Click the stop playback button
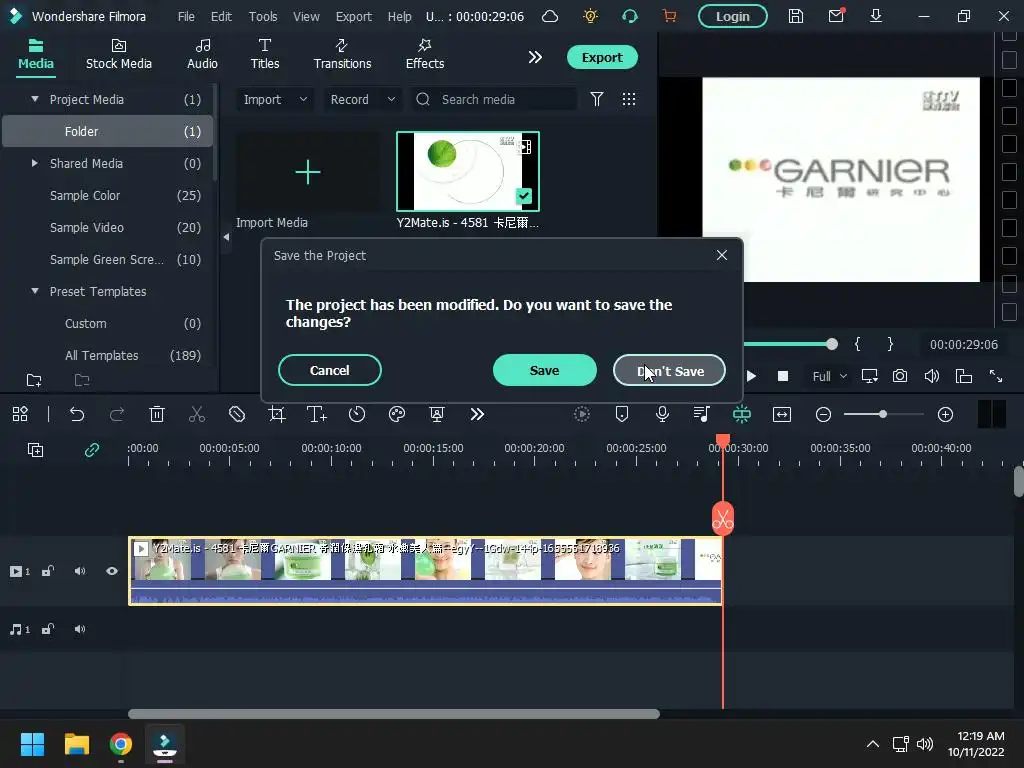This screenshot has height=768, width=1024. [783, 376]
